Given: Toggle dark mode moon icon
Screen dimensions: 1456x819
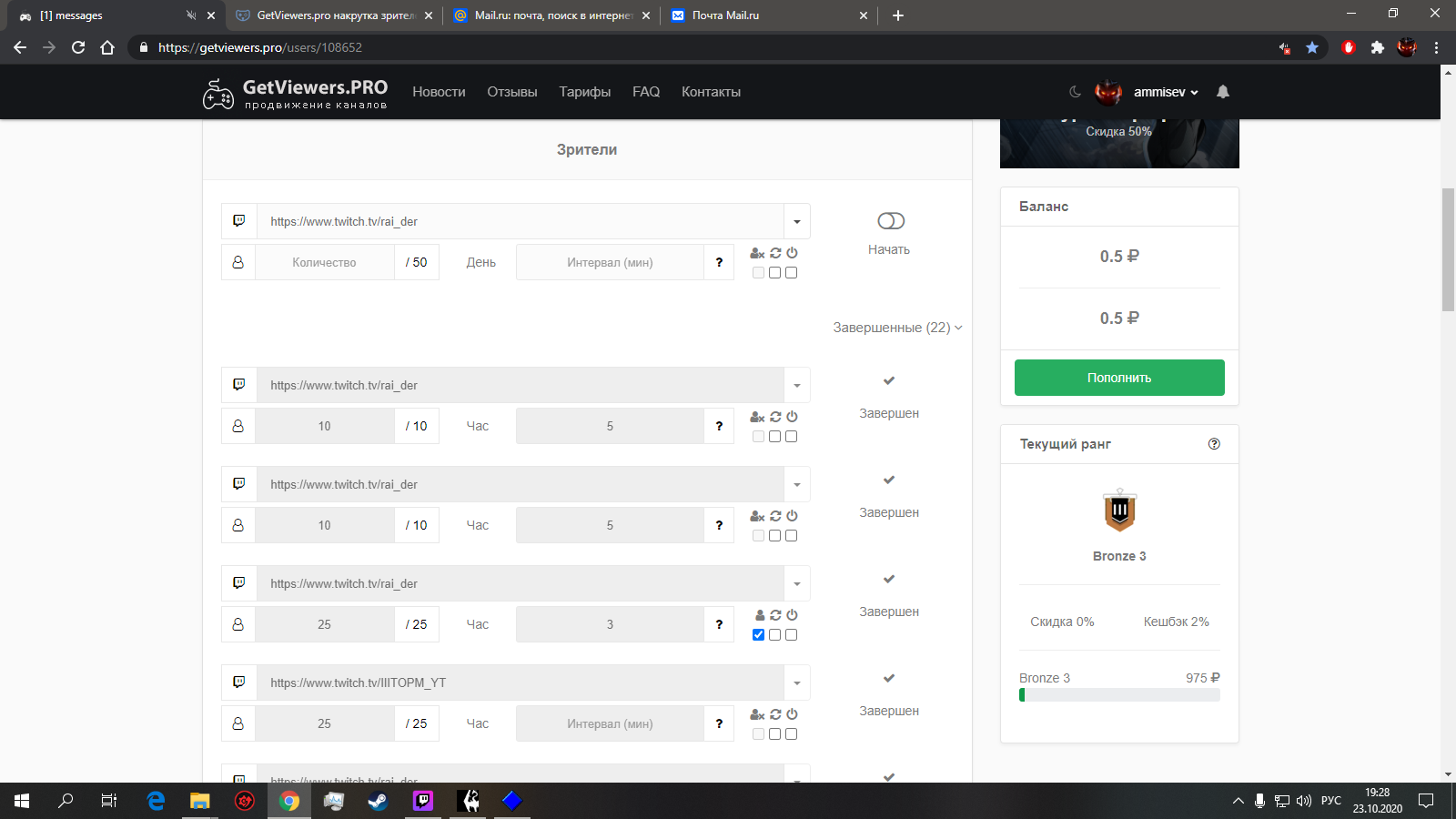Looking at the screenshot, I should pyautogui.click(x=1075, y=92).
